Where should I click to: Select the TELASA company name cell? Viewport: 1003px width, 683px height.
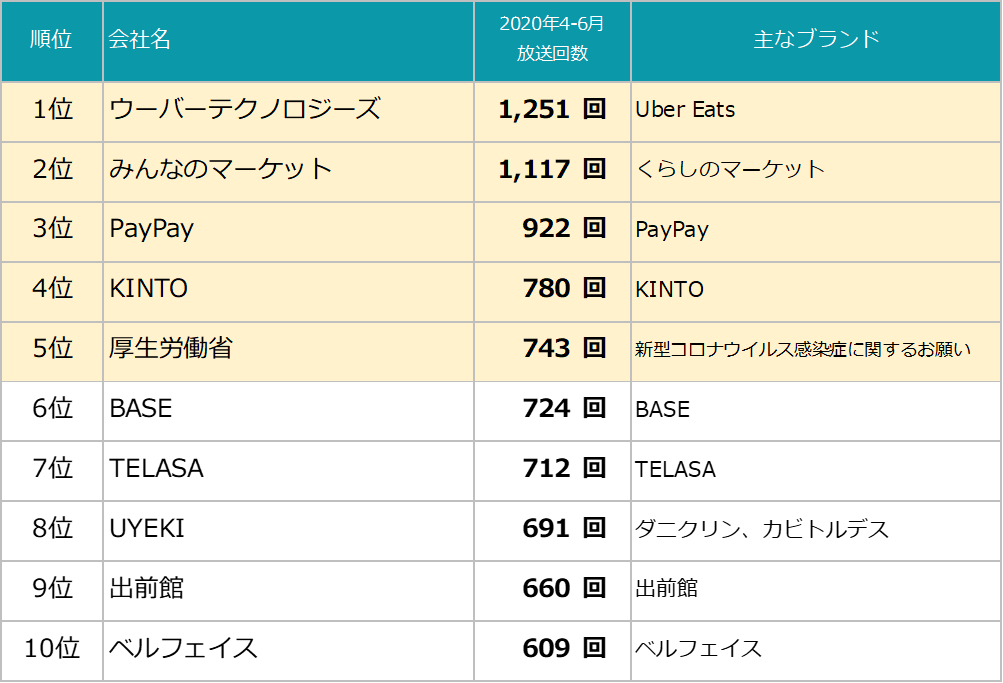point(156,469)
